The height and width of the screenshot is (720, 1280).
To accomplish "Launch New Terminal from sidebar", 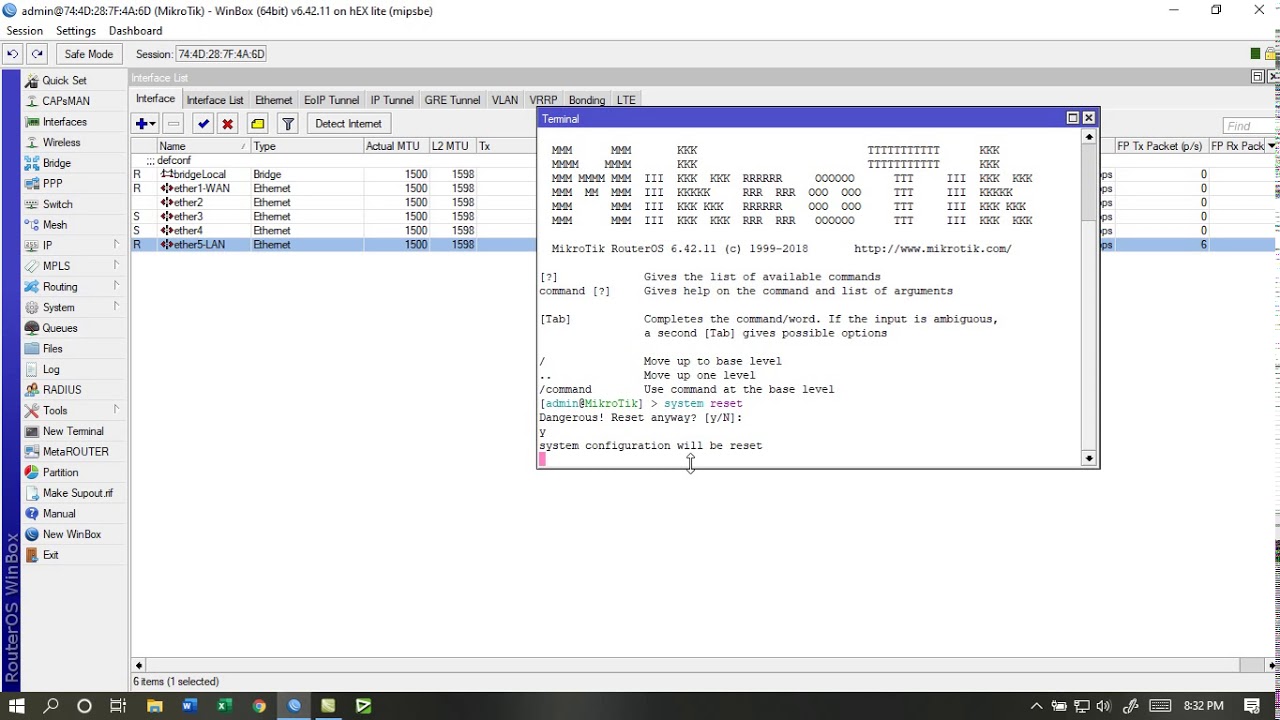I will (75, 431).
